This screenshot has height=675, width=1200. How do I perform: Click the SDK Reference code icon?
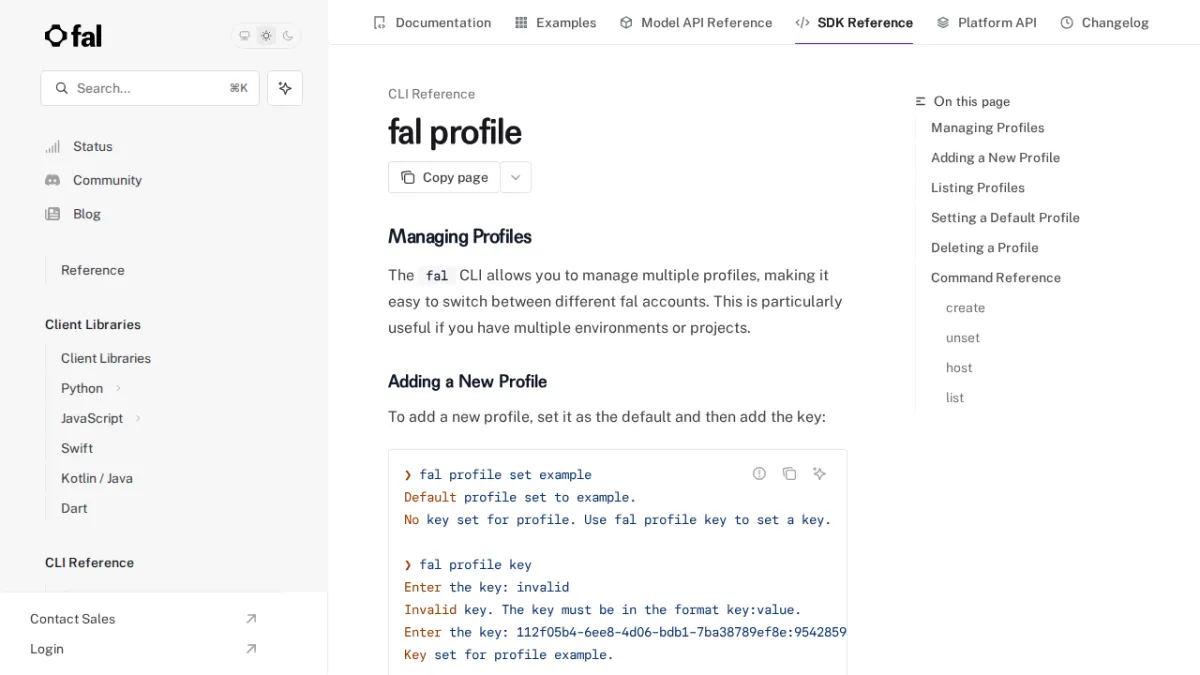click(802, 22)
